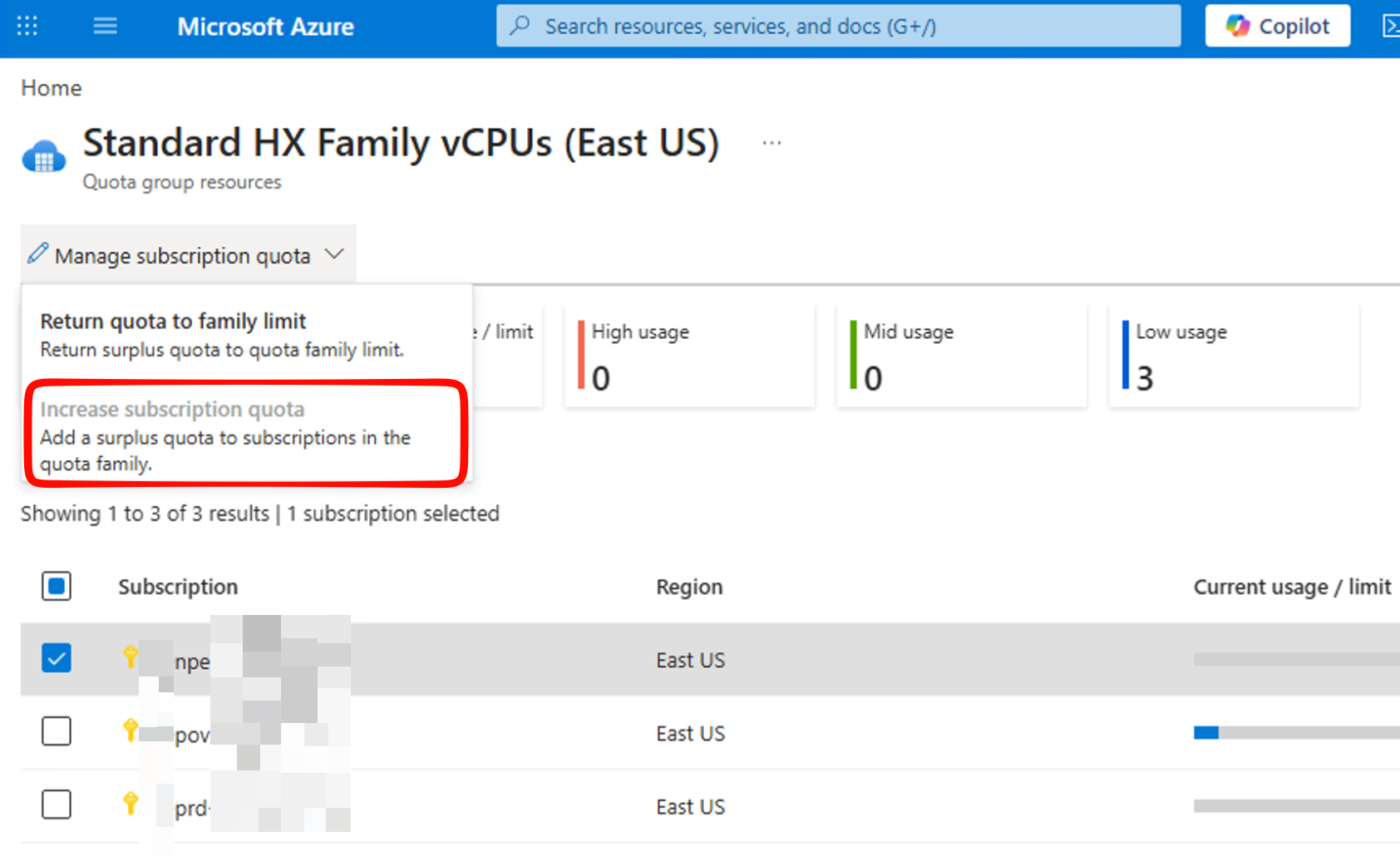Click the pencil icon on Manage subscription quota
Image resolution: width=1400 pixels, height=856 pixels.
37,253
